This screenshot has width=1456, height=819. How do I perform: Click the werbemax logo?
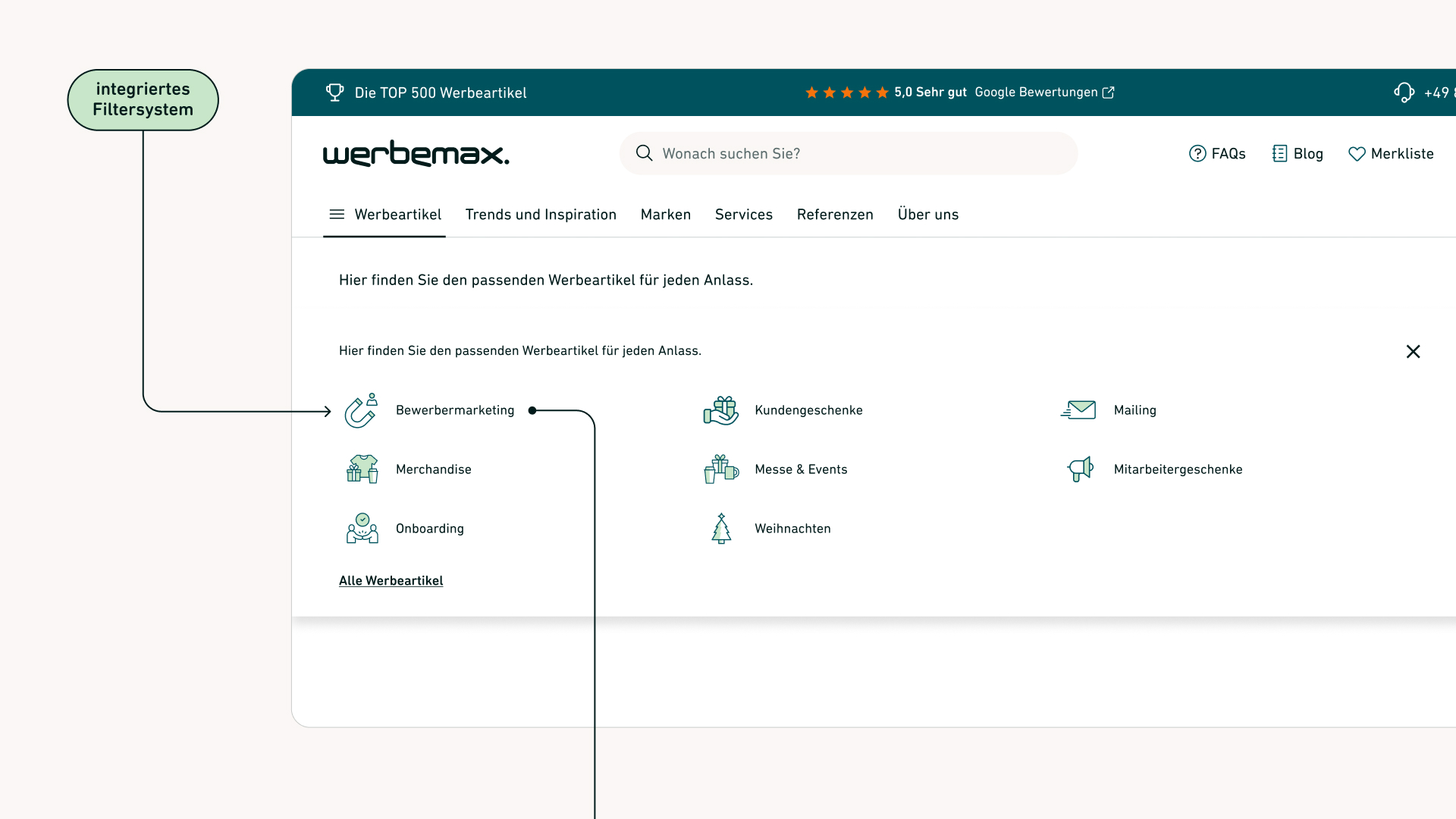pyautogui.click(x=416, y=154)
